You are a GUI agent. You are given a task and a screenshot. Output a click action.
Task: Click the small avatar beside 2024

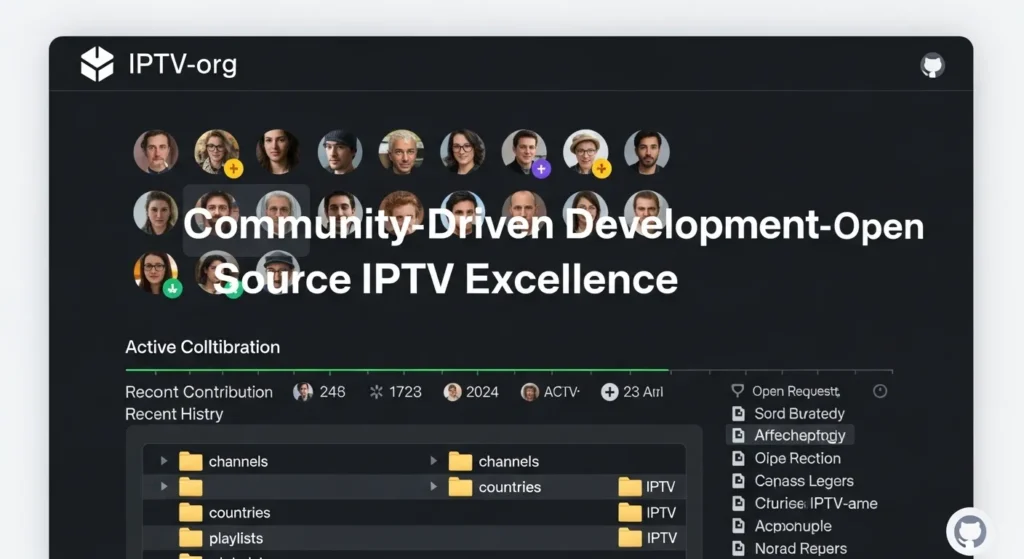coord(452,392)
